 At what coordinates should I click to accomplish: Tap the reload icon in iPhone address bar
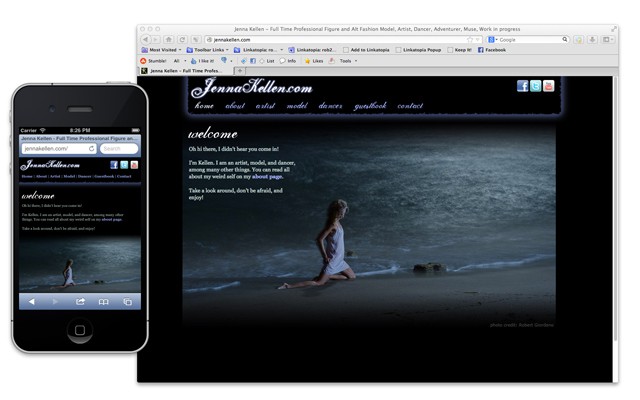tap(91, 148)
